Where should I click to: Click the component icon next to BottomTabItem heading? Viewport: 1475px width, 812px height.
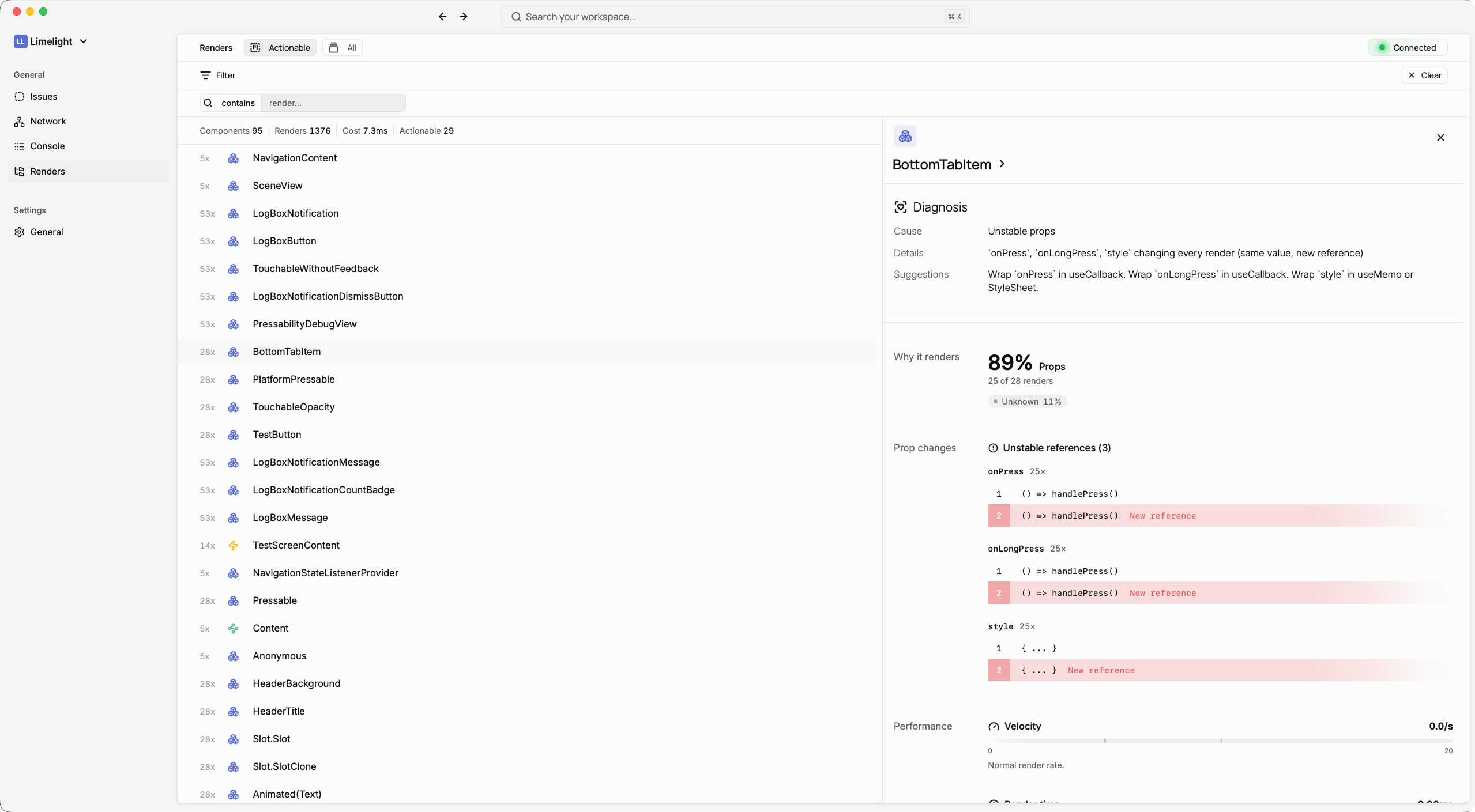pyautogui.click(x=904, y=137)
